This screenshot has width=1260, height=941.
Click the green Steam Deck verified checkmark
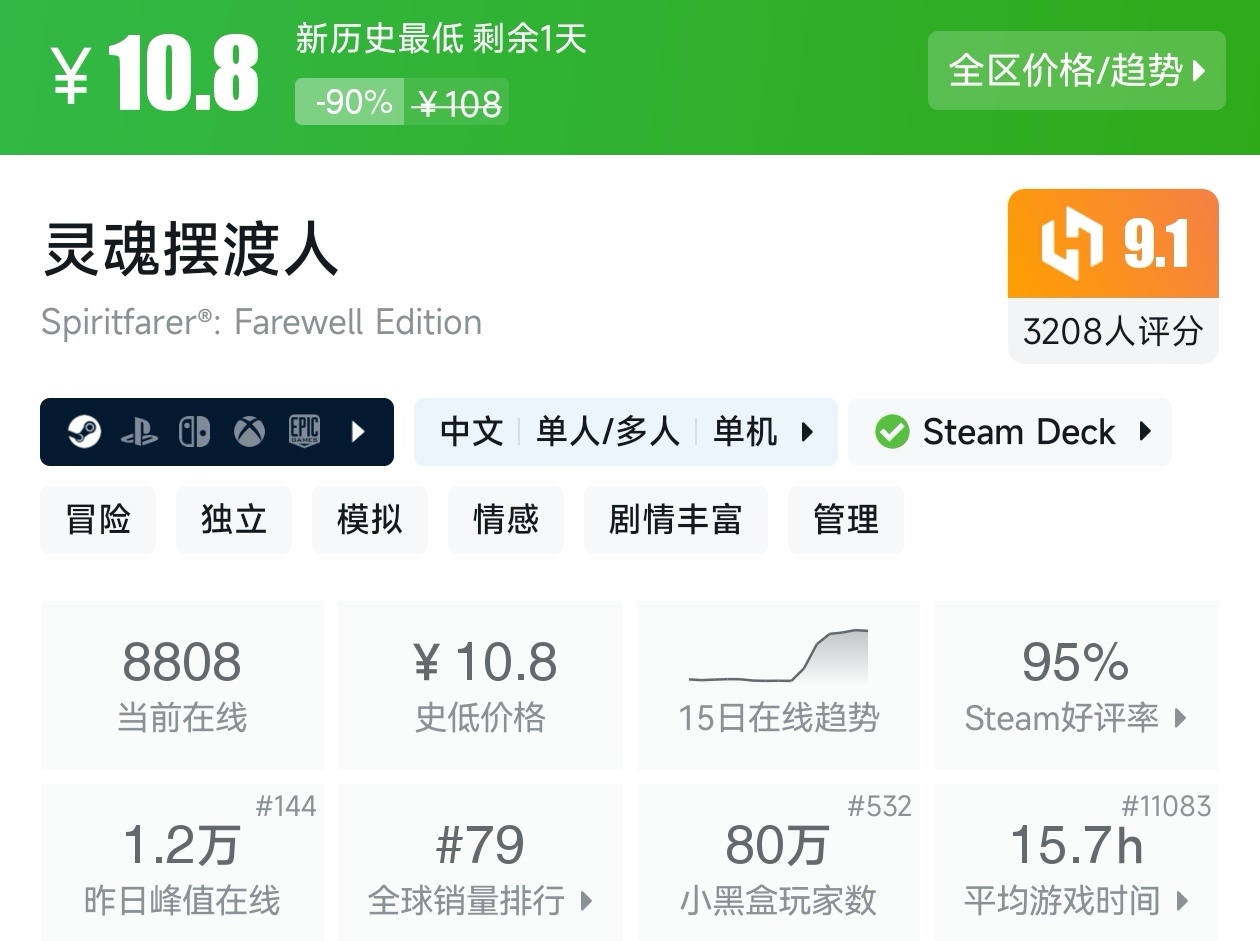(892, 432)
